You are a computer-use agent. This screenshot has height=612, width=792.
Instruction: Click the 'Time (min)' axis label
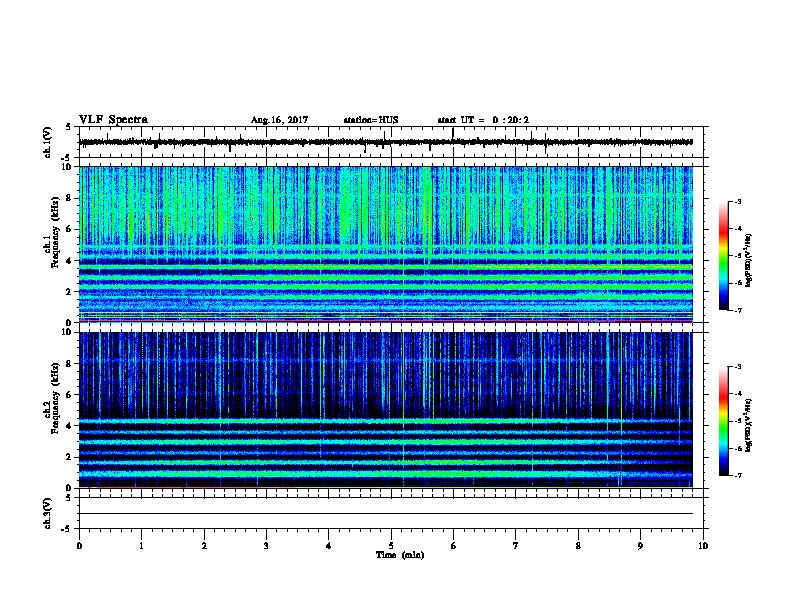pyautogui.click(x=400, y=555)
